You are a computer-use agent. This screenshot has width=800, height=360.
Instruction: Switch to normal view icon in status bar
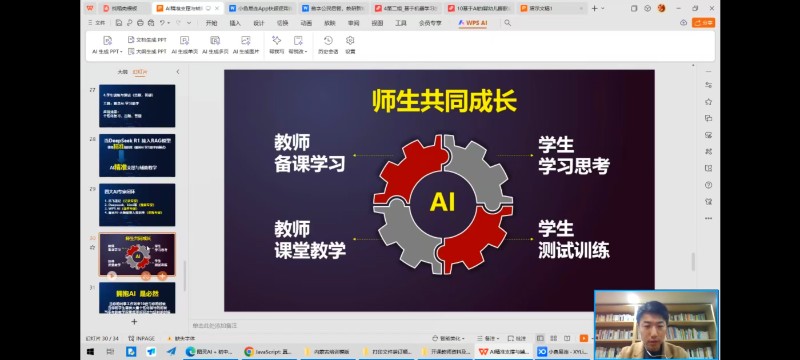click(x=540, y=338)
